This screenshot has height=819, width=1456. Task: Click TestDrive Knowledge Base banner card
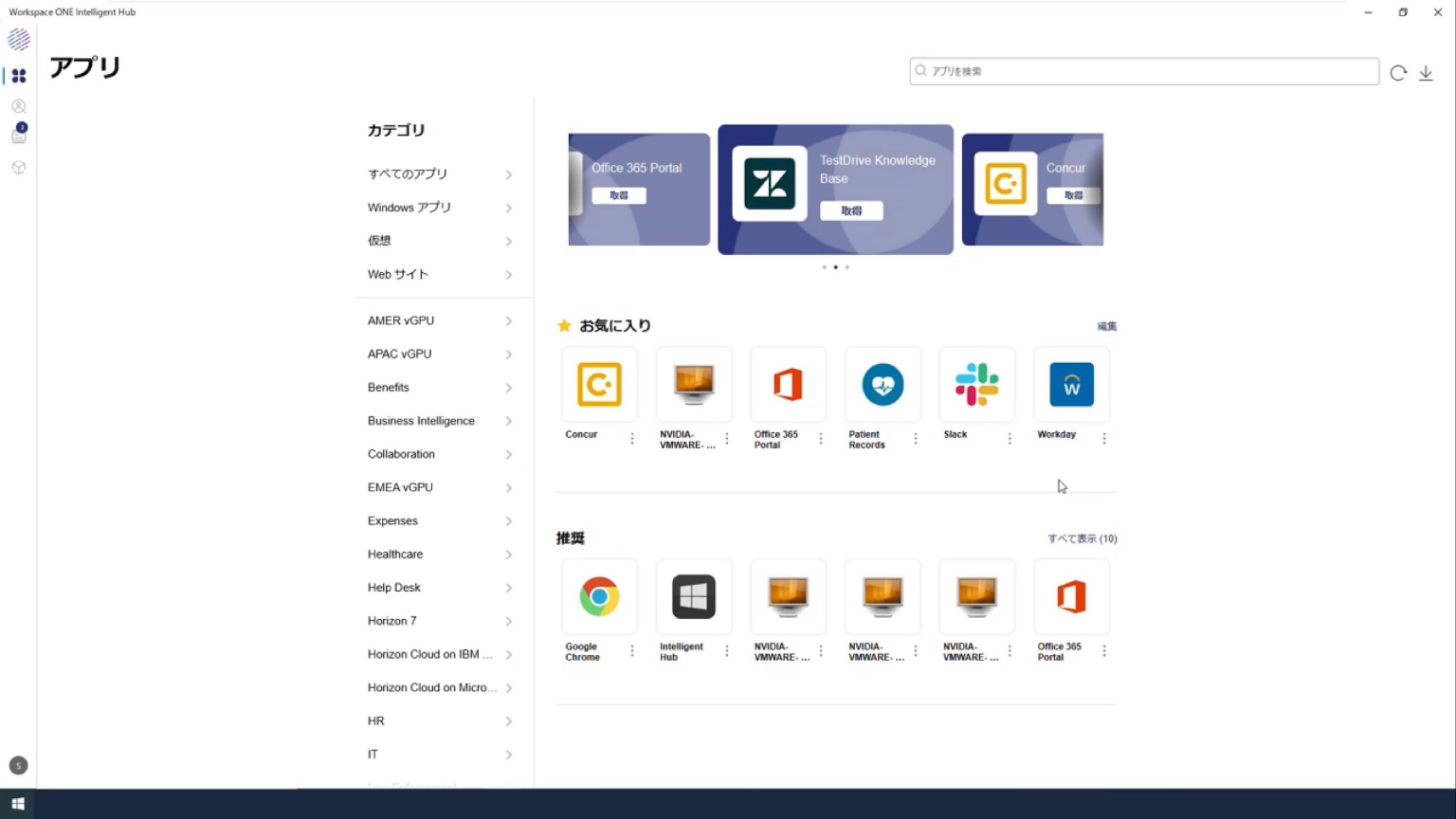(835, 190)
